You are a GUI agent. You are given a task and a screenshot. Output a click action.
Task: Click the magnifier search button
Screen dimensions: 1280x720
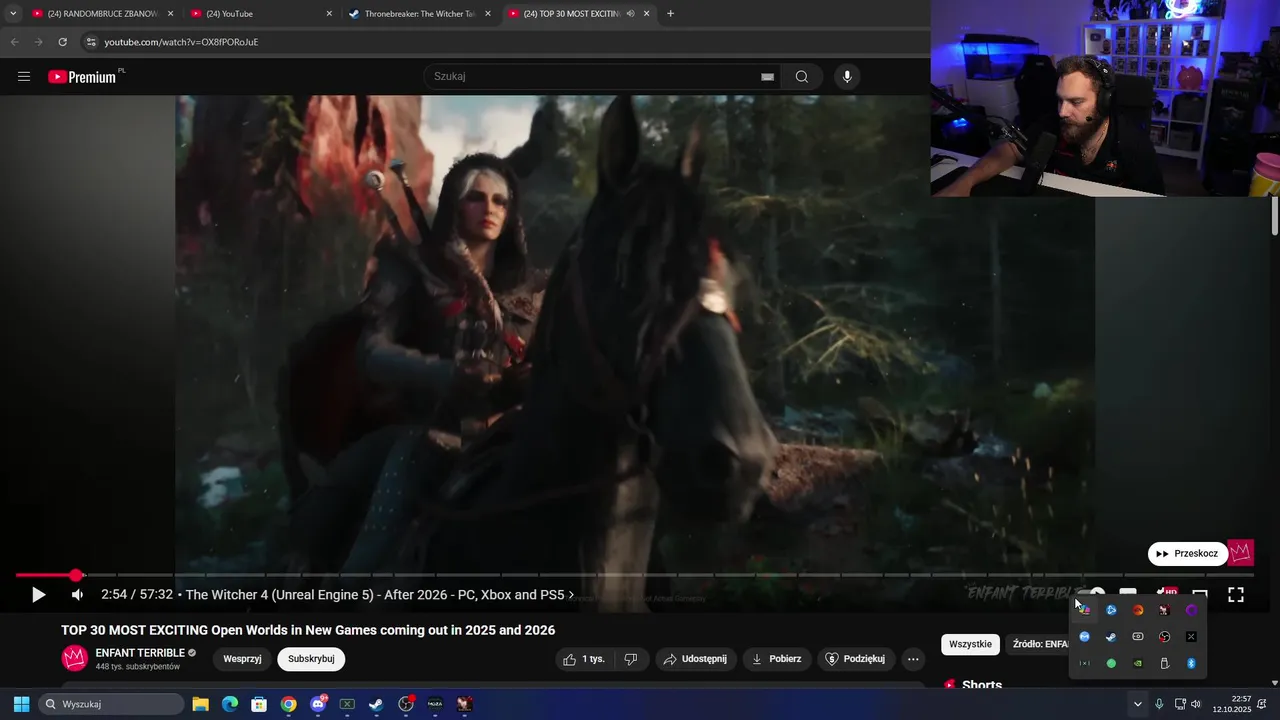(x=802, y=77)
